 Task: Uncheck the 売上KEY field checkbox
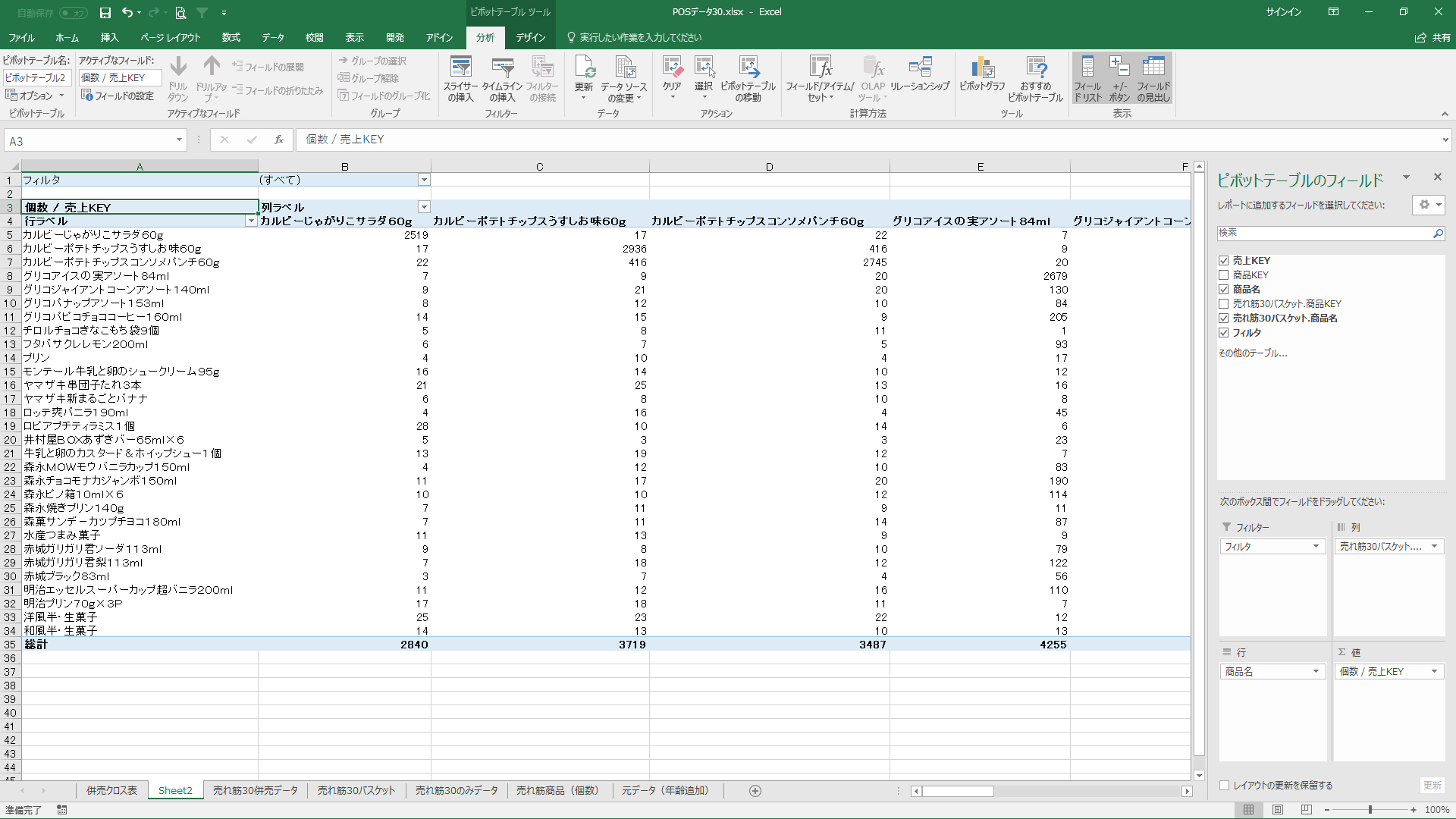pyautogui.click(x=1223, y=261)
